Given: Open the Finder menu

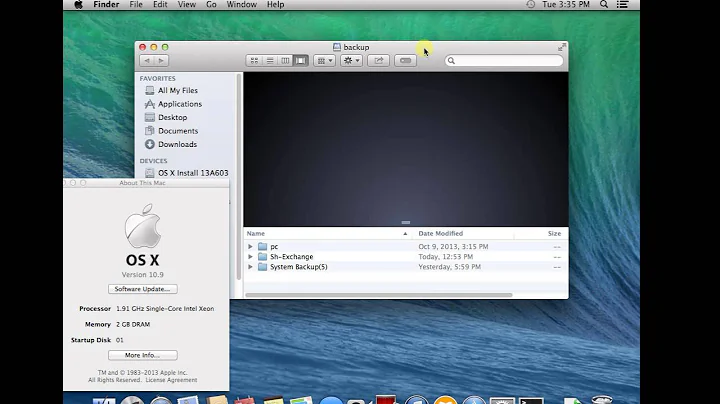Looking at the screenshot, I should [x=106, y=5].
